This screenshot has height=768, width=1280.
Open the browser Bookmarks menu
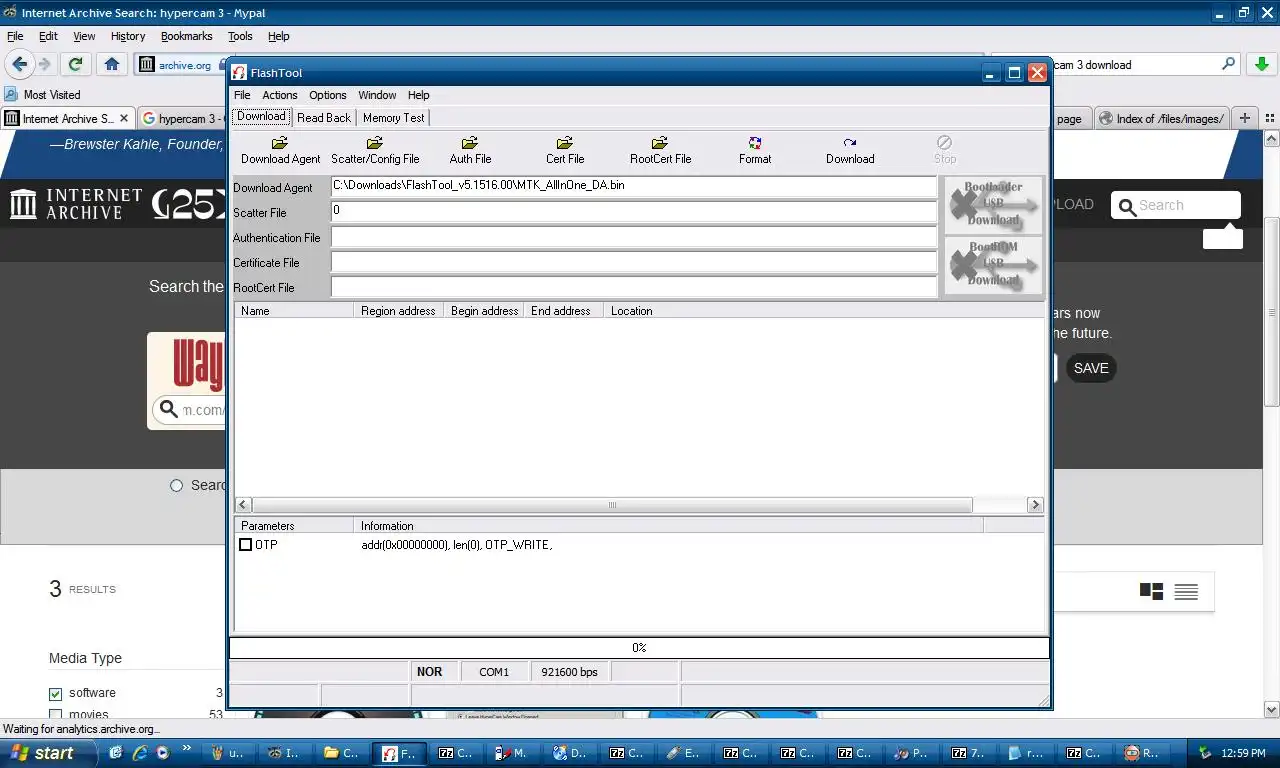click(x=186, y=36)
